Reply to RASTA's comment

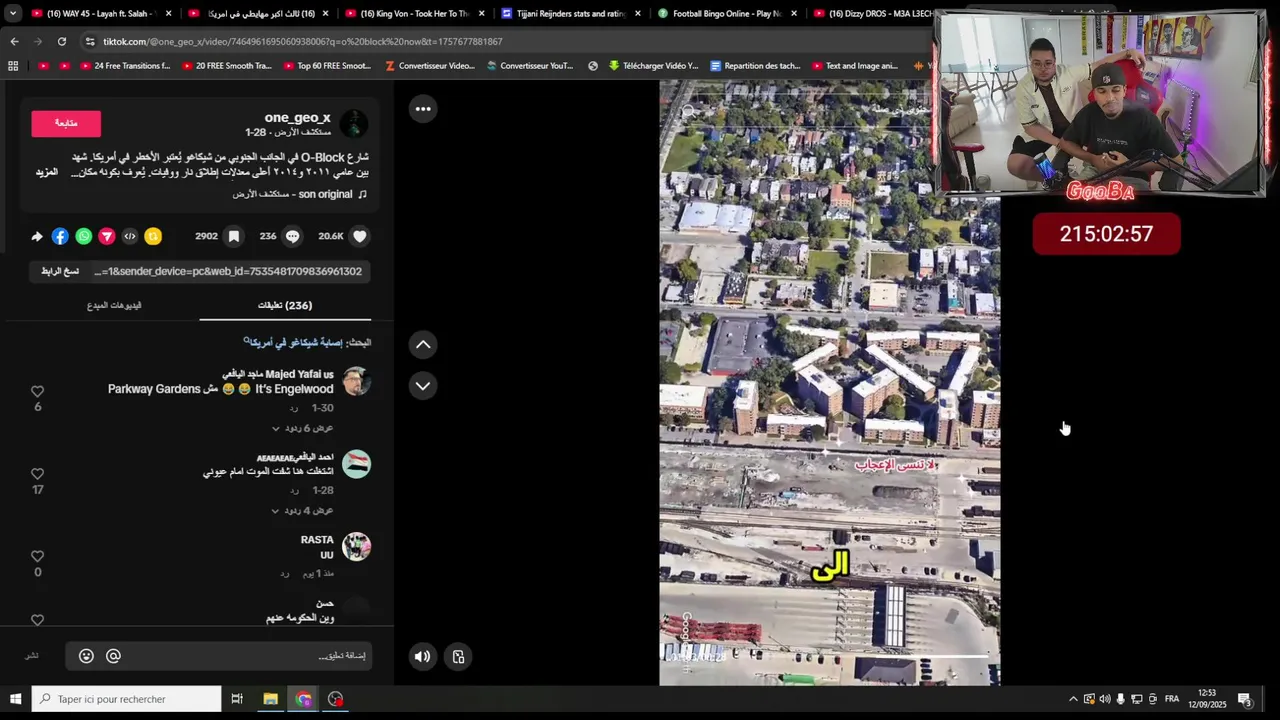[x=284, y=573]
